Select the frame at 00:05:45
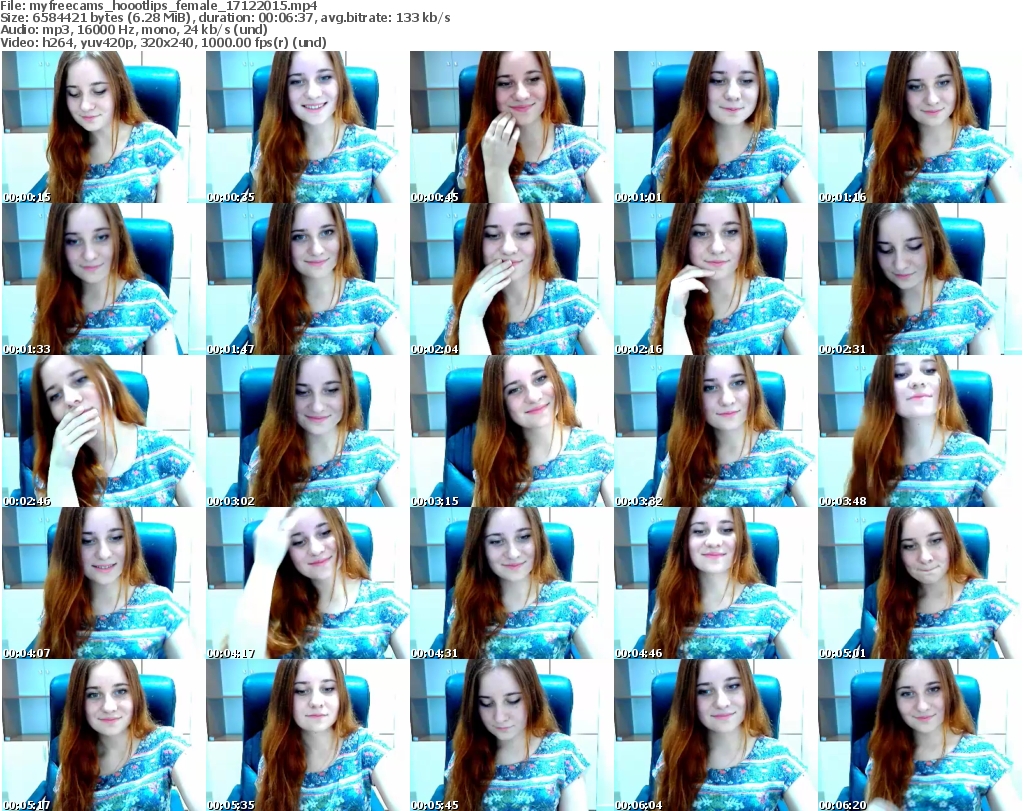Screen dimensions: 1024x811 511,735
